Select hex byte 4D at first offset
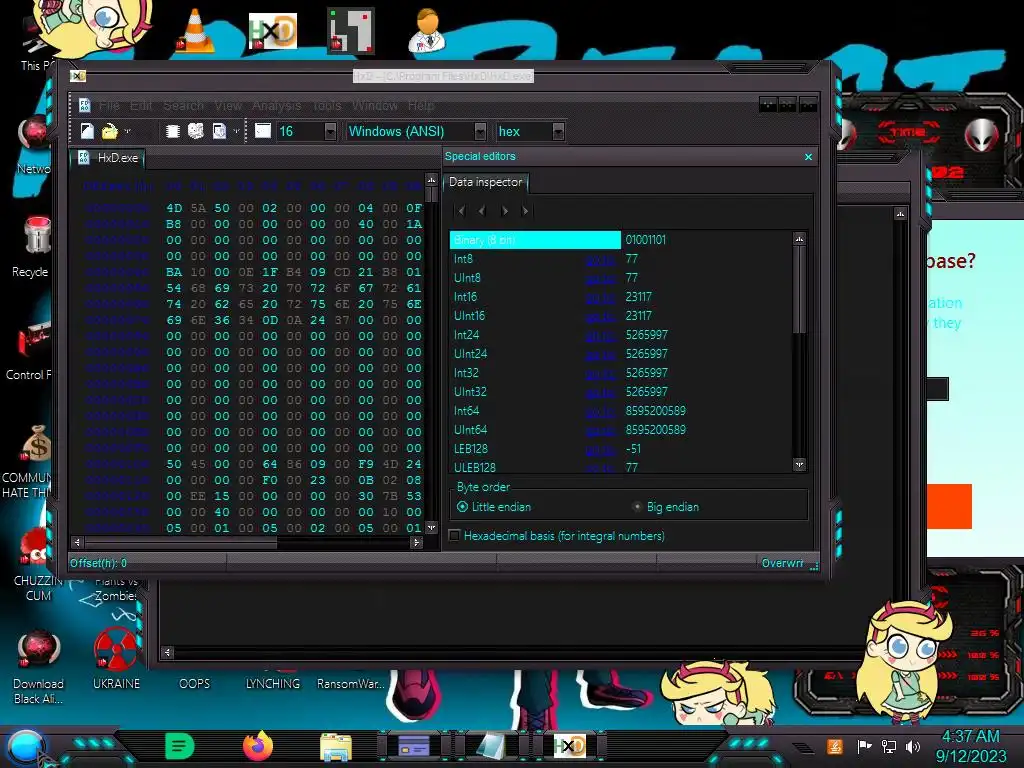Viewport: 1024px width, 768px height. pyautogui.click(x=174, y=208)
